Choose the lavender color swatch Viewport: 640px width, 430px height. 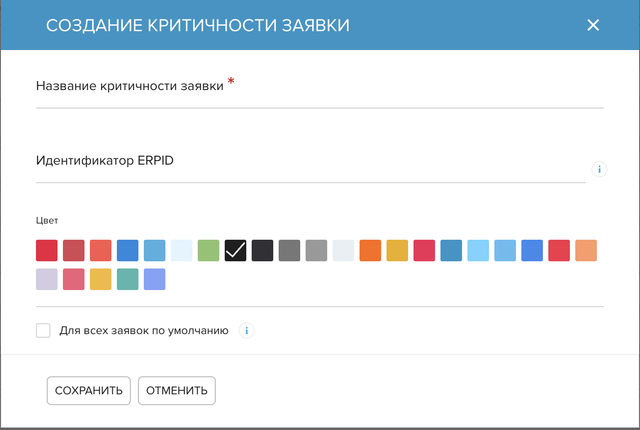tap(47, 279)
